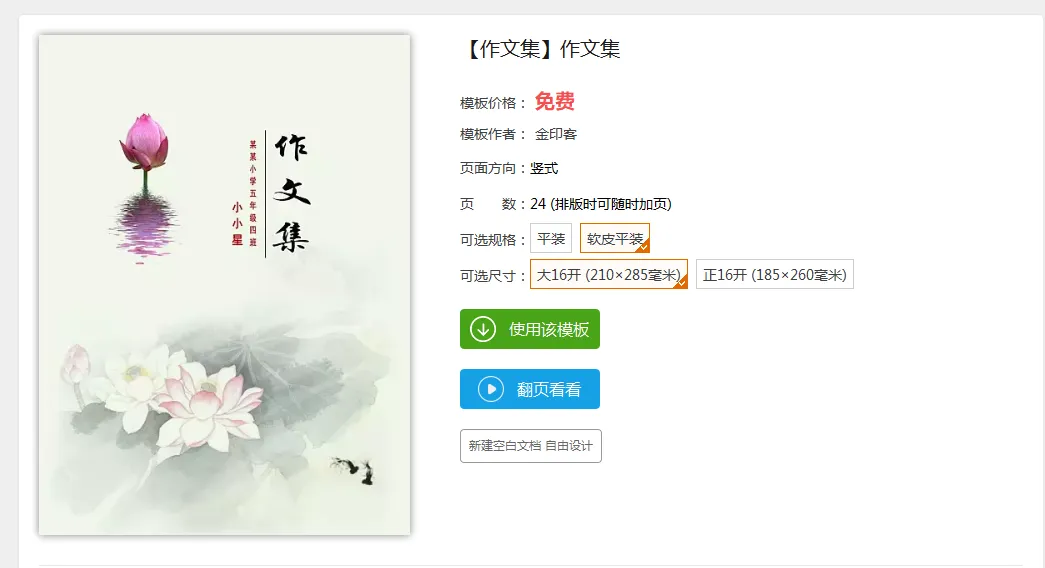Viewport: 1045px width, 568px height.
Task: Click the orange checkmark corner on 软皮平装
Action: pos(643,247)
